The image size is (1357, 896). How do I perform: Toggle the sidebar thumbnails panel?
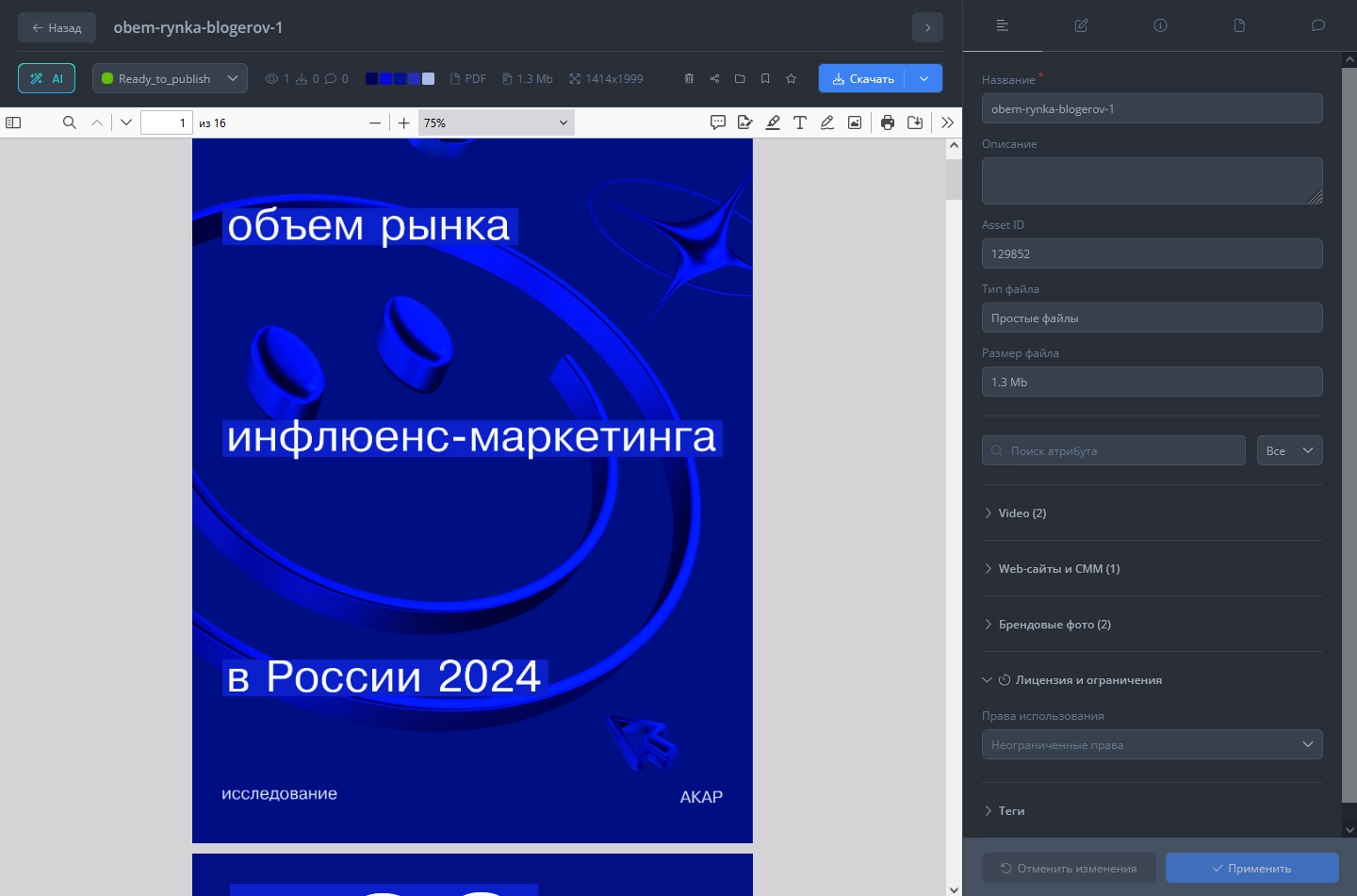(x=13, y=122)
